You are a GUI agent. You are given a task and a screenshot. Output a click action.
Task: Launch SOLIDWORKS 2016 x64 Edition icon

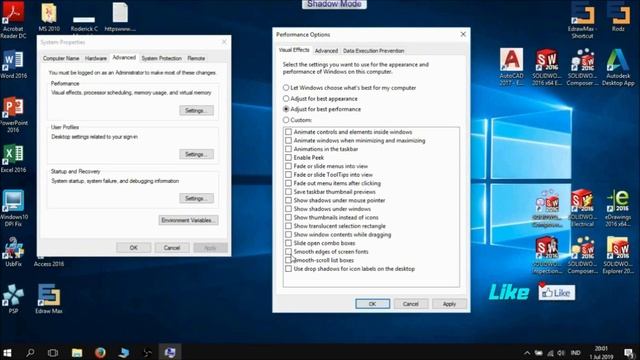(547, 67)
